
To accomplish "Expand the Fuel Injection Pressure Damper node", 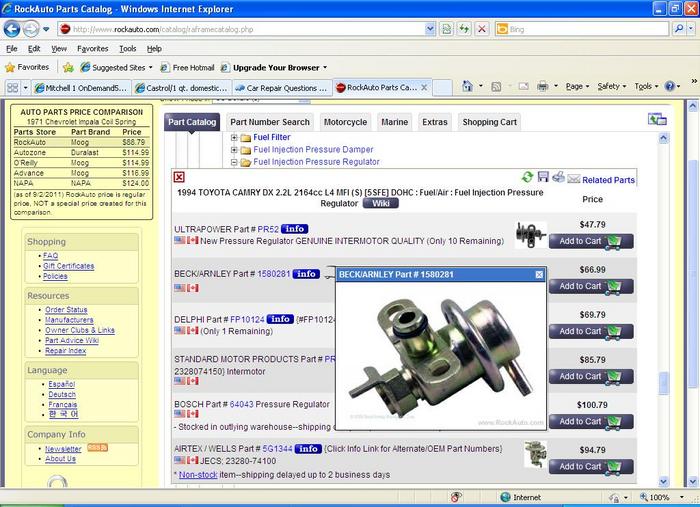I will click(x=234, y=149).
